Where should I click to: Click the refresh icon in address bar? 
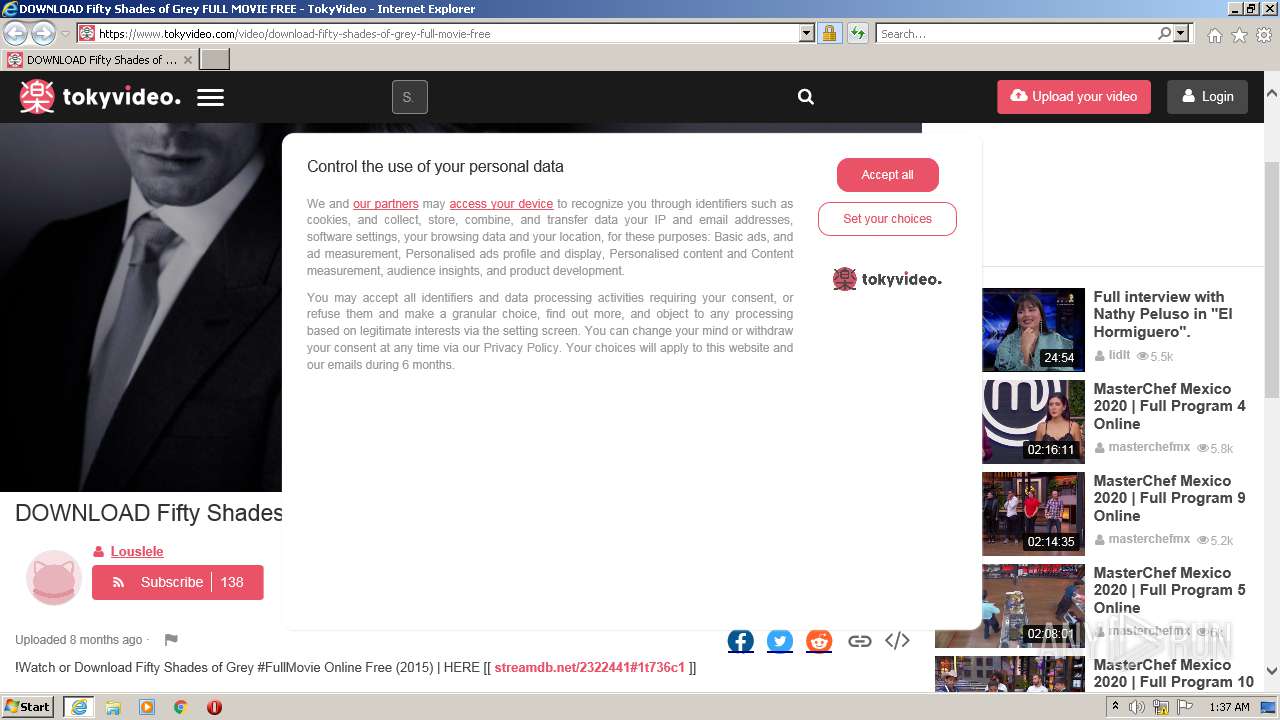tap(858, 34)
